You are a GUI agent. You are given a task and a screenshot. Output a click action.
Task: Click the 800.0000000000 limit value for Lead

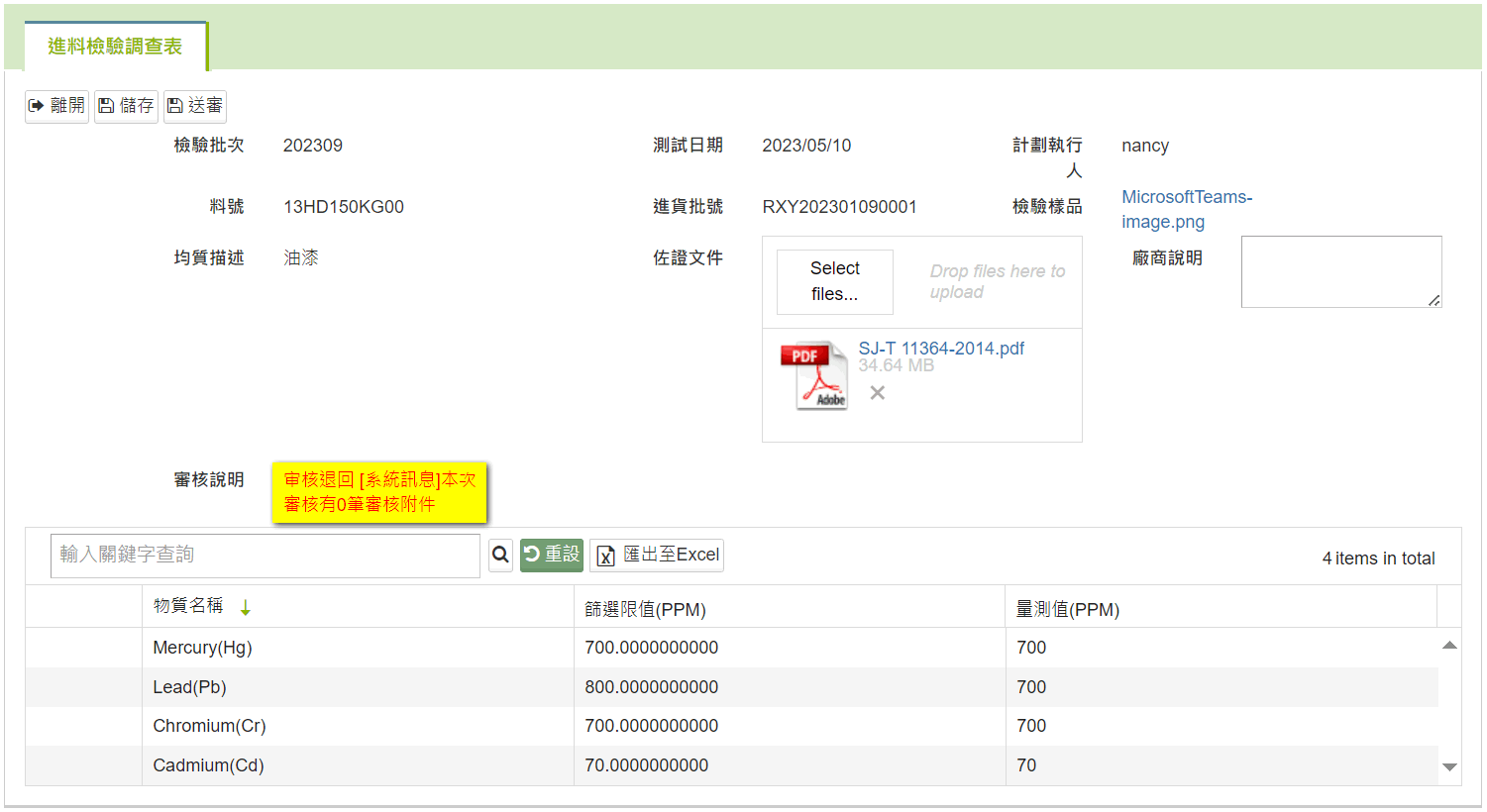[652, 687]
